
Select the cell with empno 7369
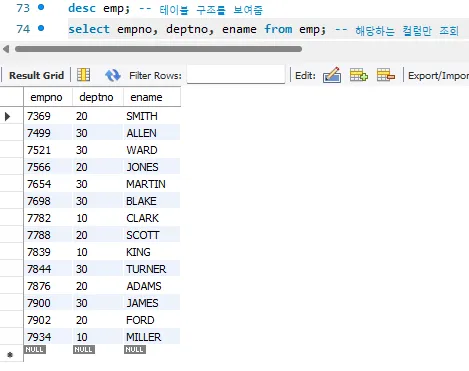48,116
